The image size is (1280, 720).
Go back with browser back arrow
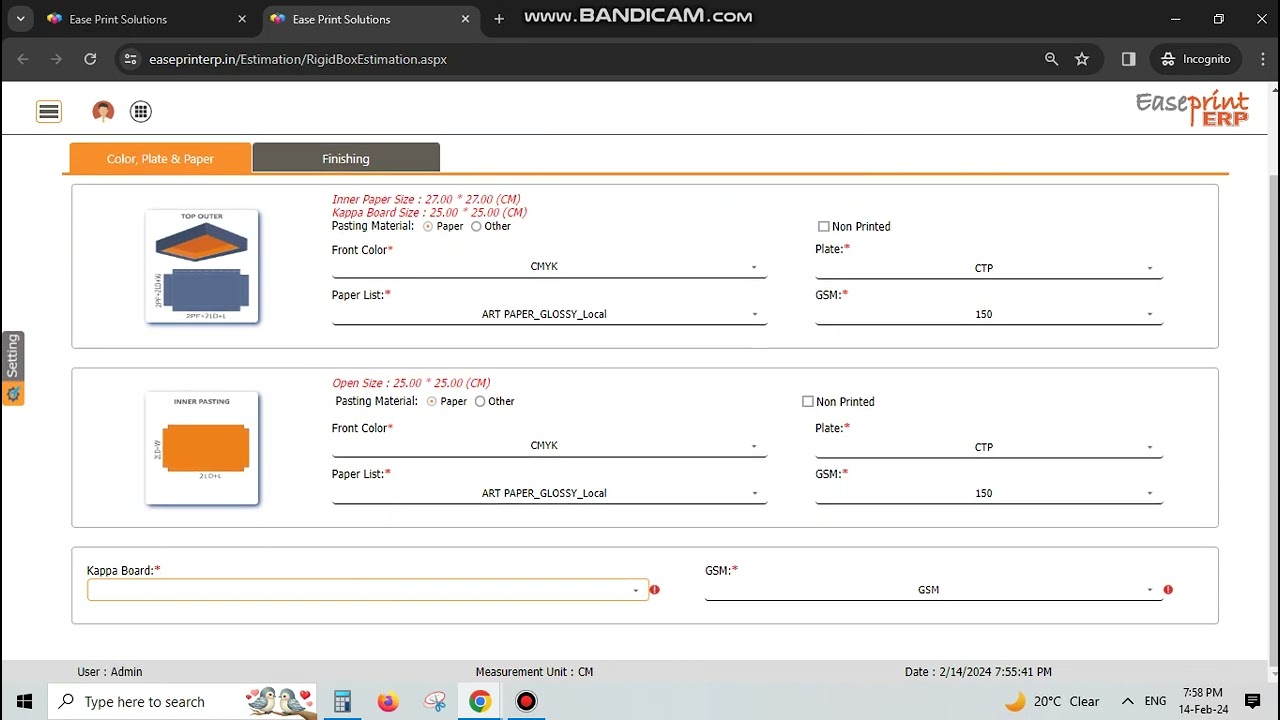click(x=23, y=59)
